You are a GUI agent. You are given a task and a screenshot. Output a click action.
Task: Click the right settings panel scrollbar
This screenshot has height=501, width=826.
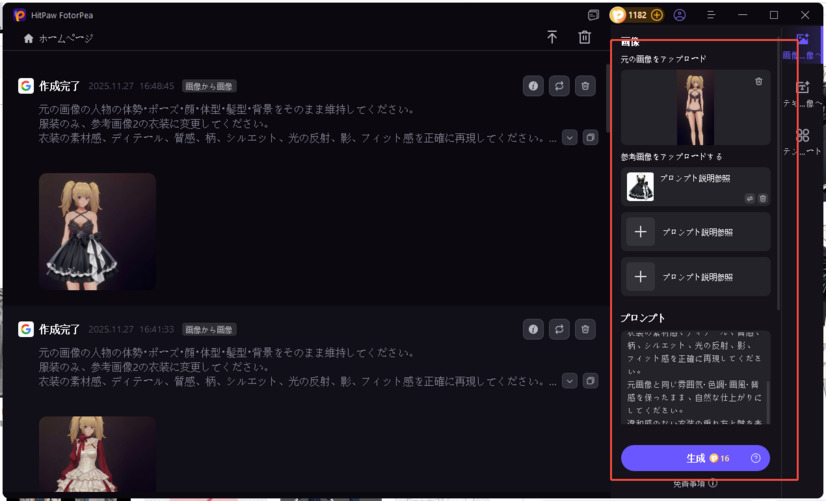[779, 174]
